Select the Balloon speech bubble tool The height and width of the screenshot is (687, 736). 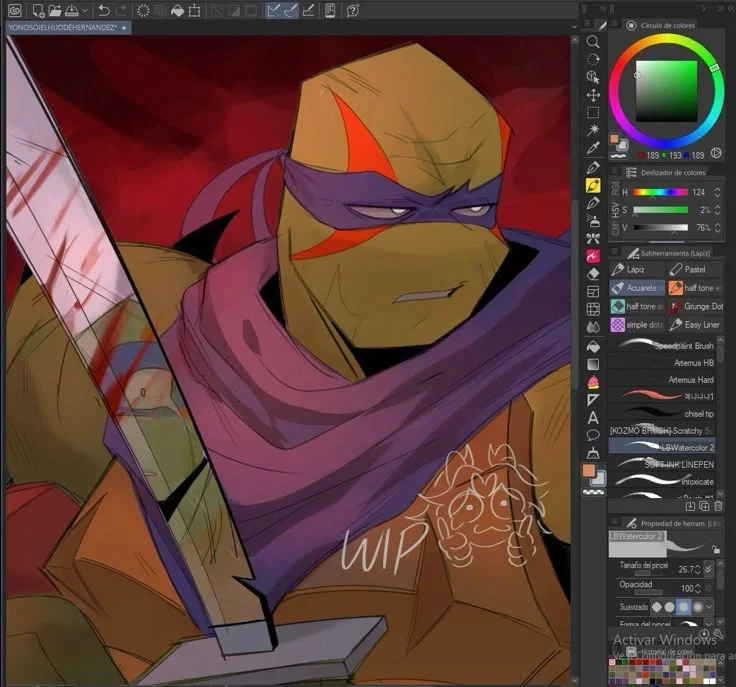[x=593, y=435]
